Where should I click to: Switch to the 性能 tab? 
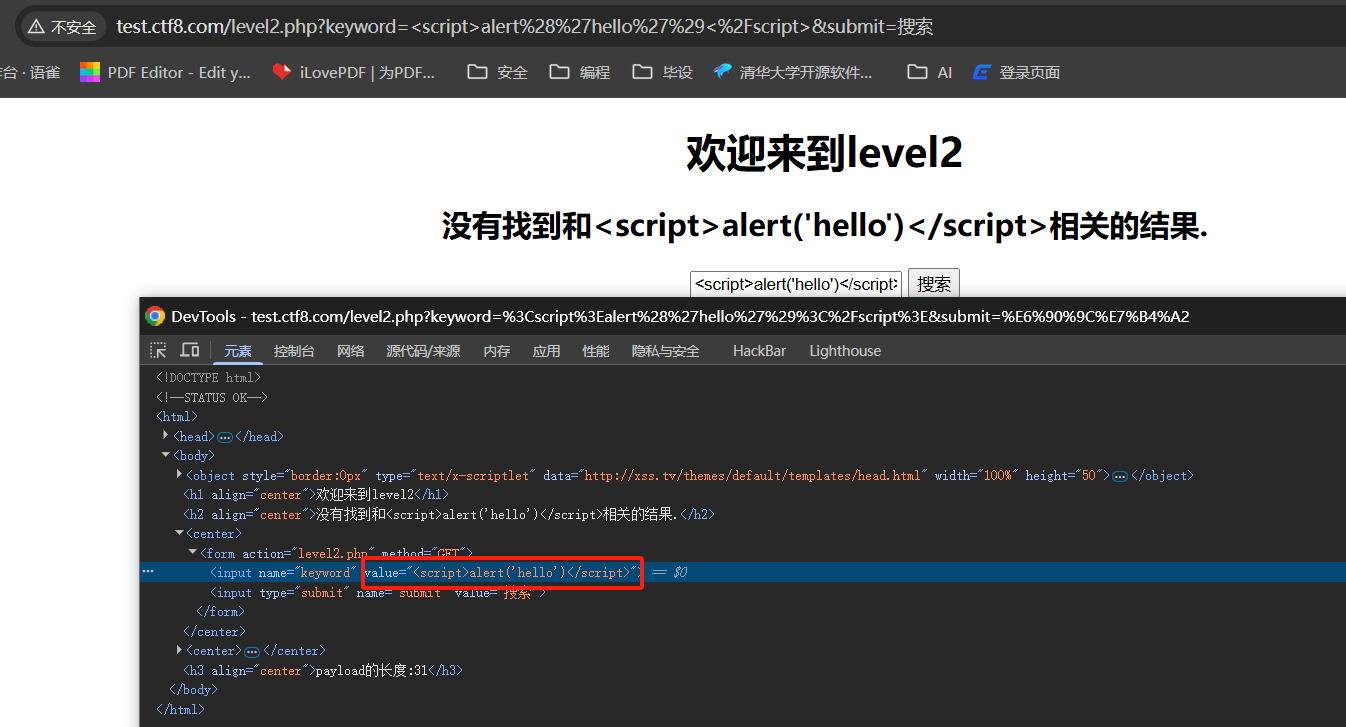[x=596, y=351]
